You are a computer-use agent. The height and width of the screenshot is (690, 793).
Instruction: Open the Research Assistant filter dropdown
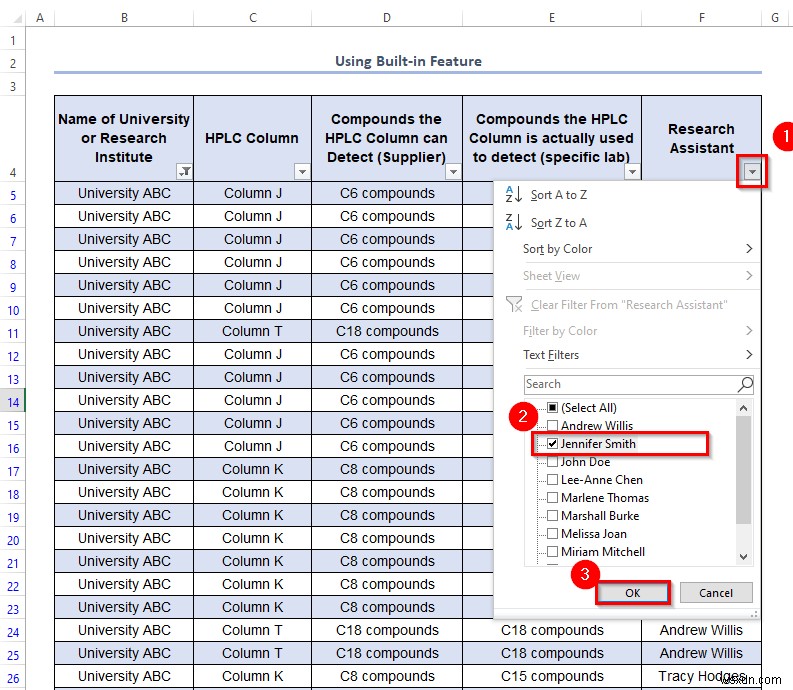coord(752,171)
